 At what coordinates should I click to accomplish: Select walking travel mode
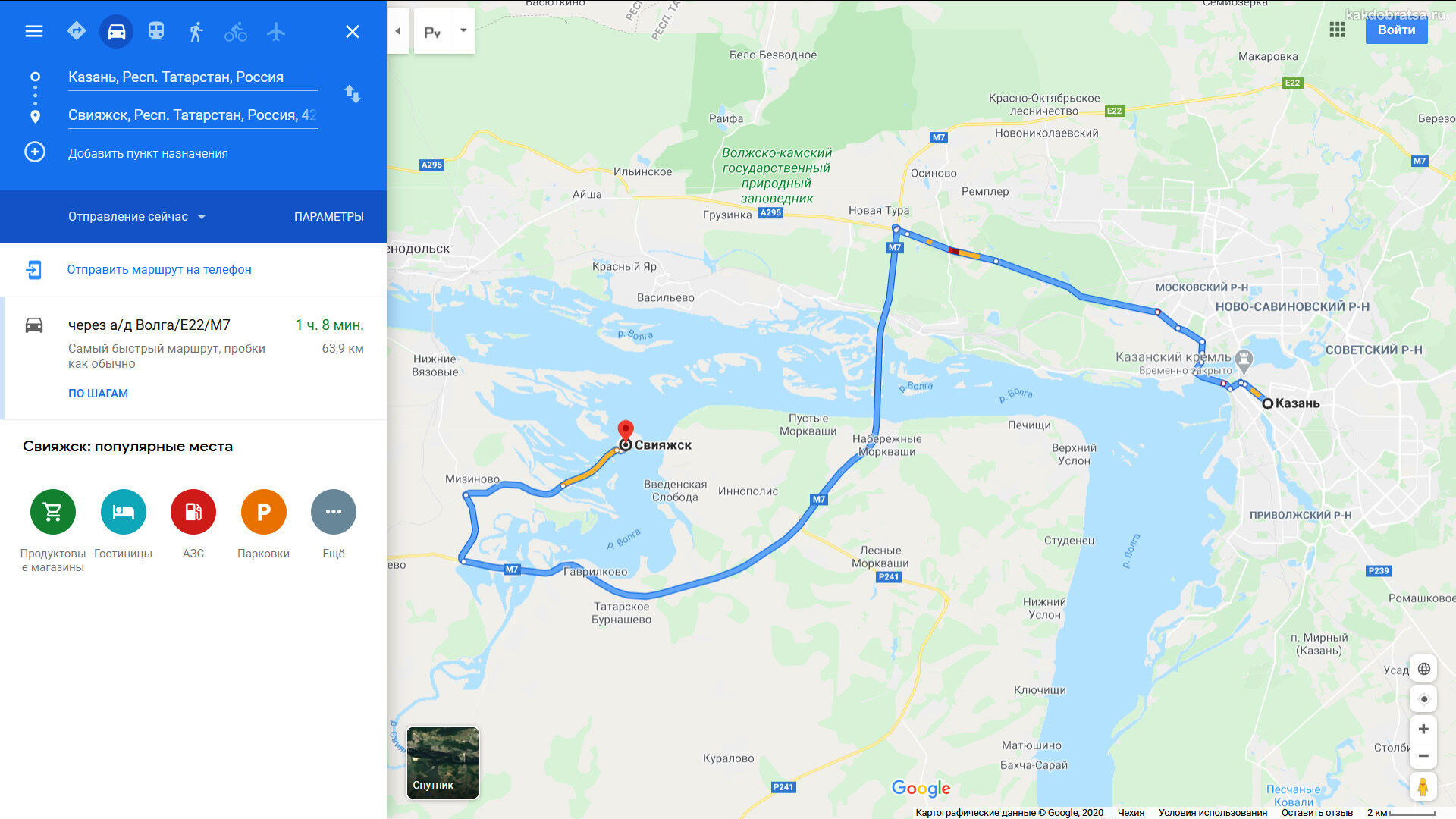tap(196, 31)
